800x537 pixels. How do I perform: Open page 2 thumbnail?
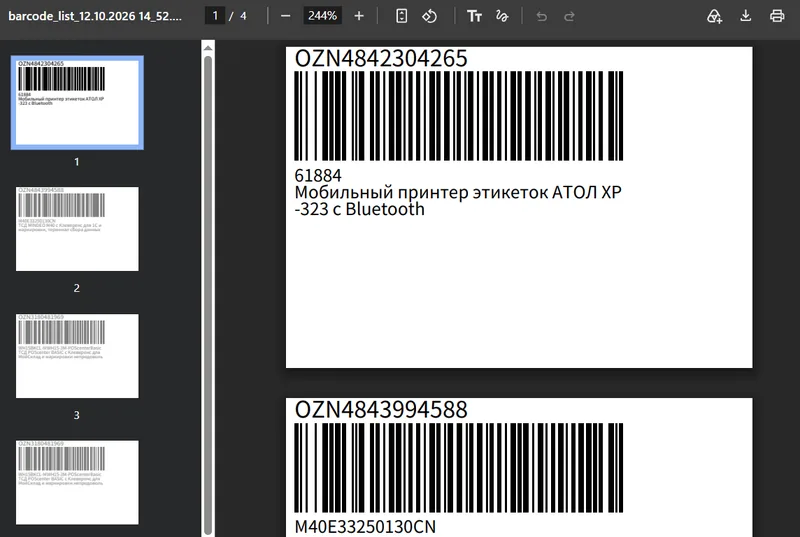[x=77, y=229]
